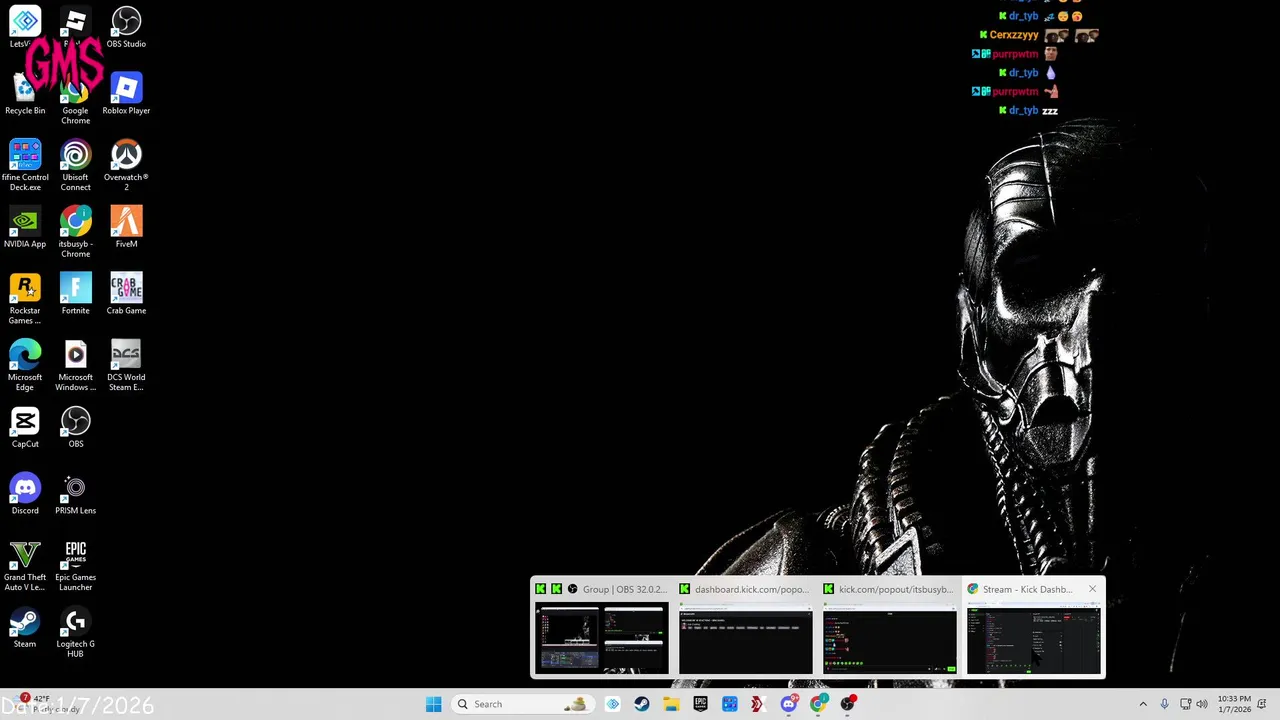Launch the Discord desktop icon
The width and height of the screenshot is (1280, 720).
pos(25,494)
